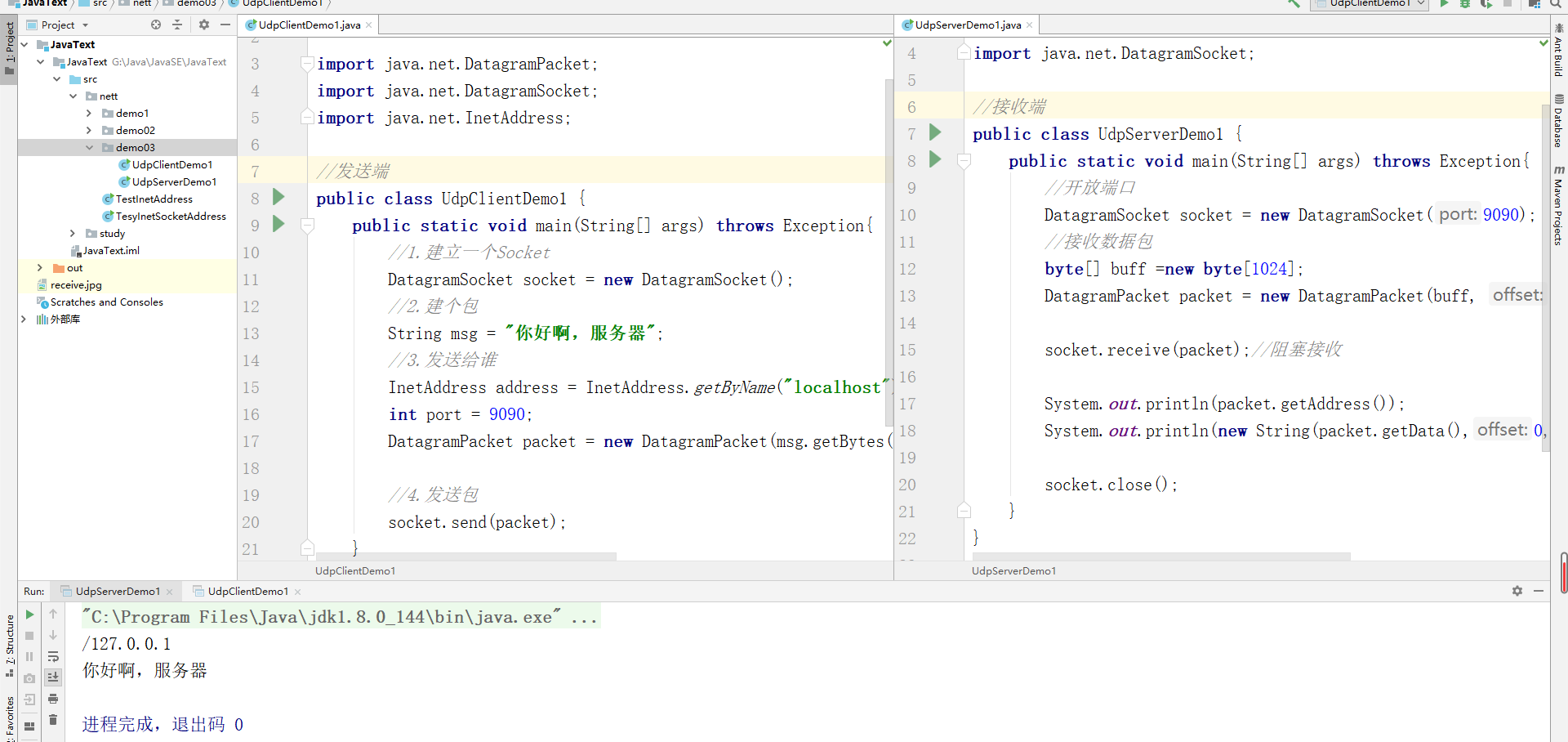
Task: Click the print console output icon
Action: pyautogui.click(x=53, y=699)
